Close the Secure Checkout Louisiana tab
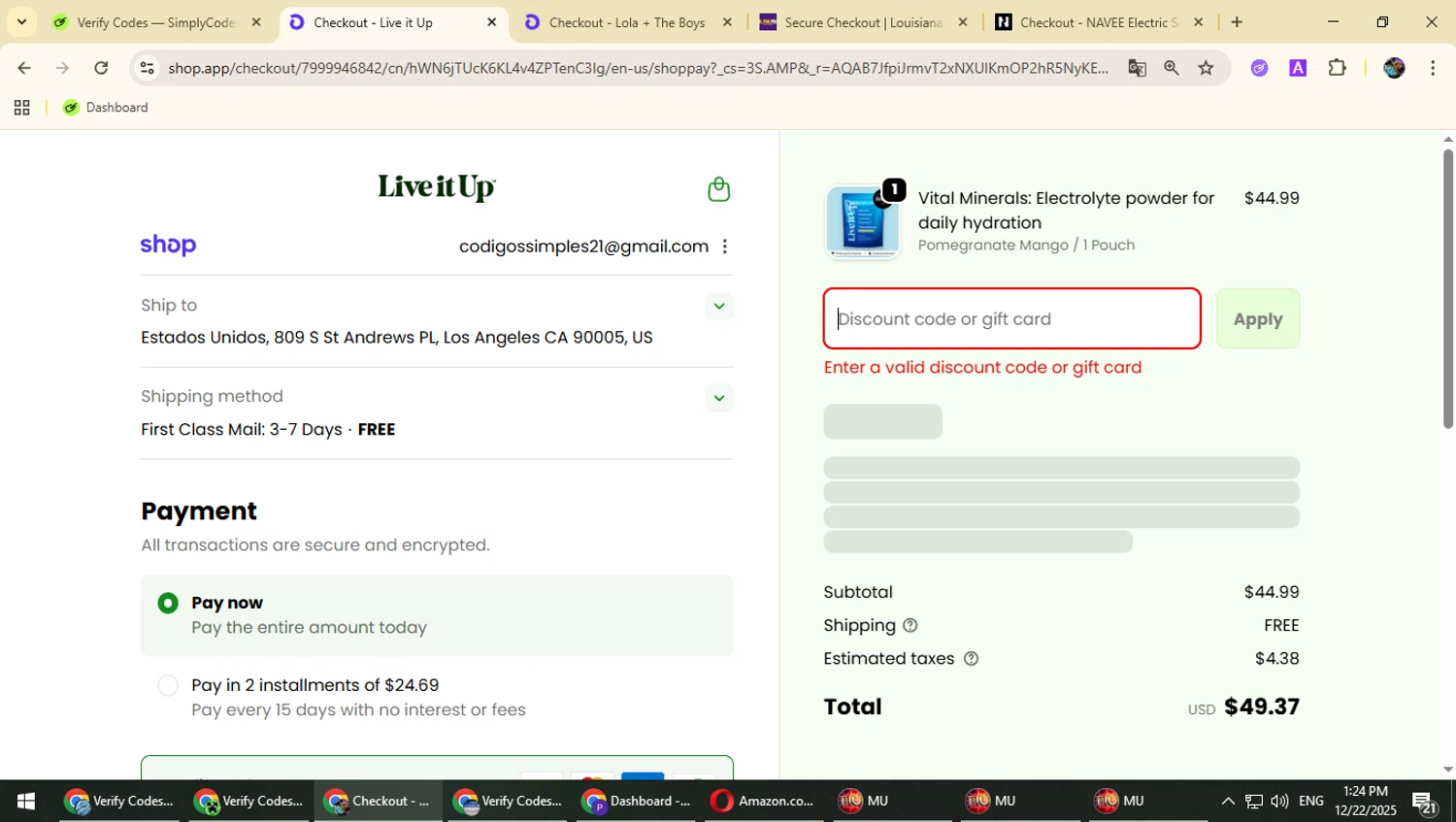Image resolution: width=1456 pixels, height=822 pixels. (x=963, y=22)
